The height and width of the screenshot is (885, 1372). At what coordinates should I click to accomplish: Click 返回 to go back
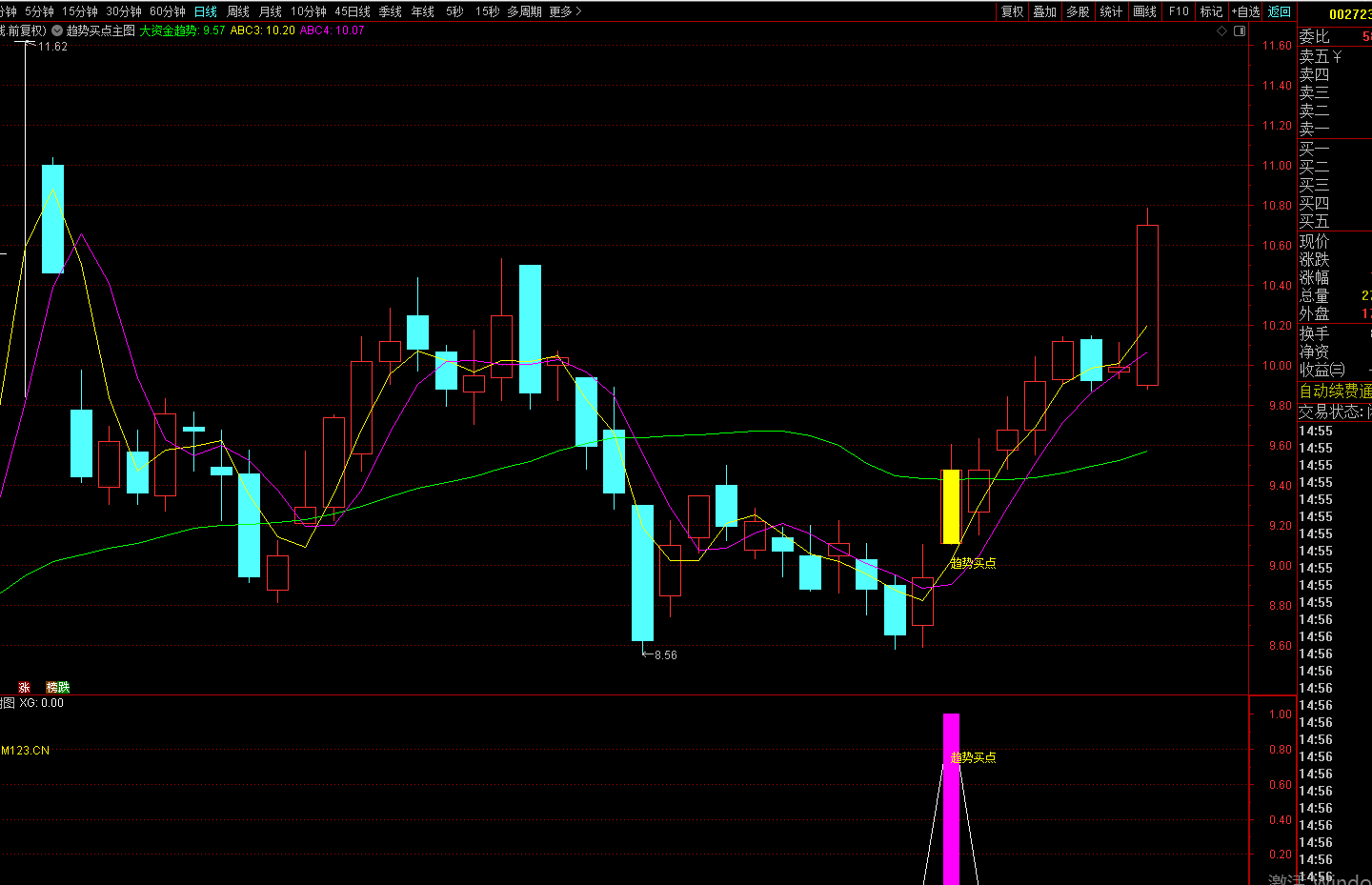[1280, 11]
